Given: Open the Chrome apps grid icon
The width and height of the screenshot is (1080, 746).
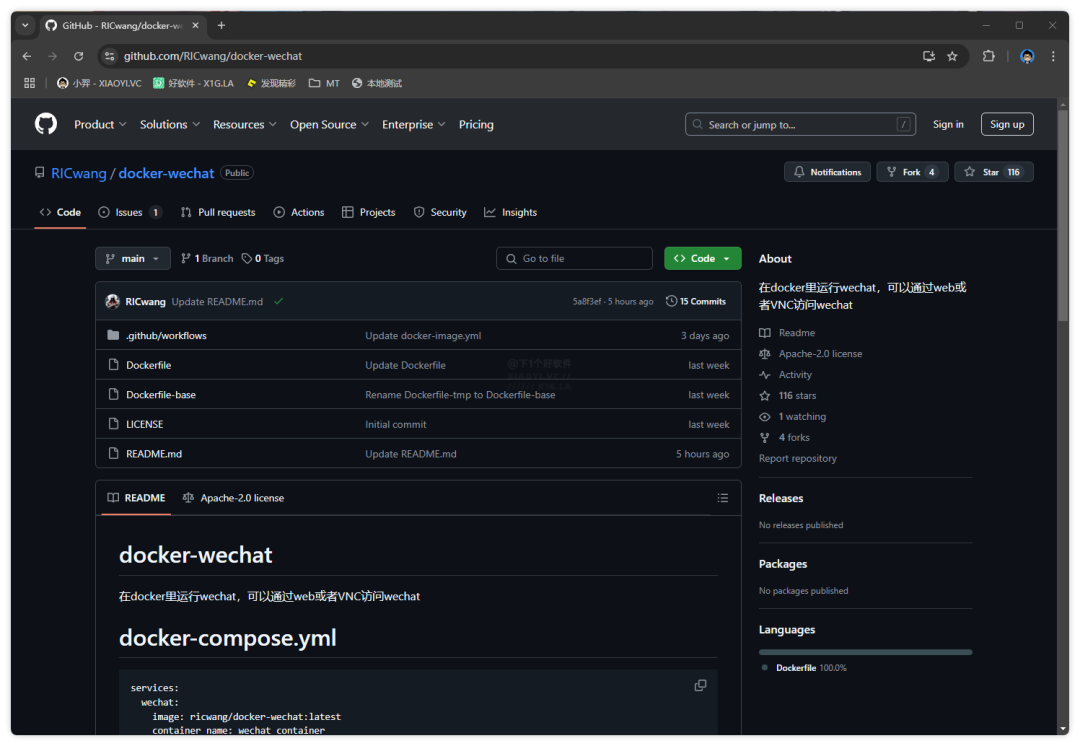Looking at the screenshot, I should [29, 83].
